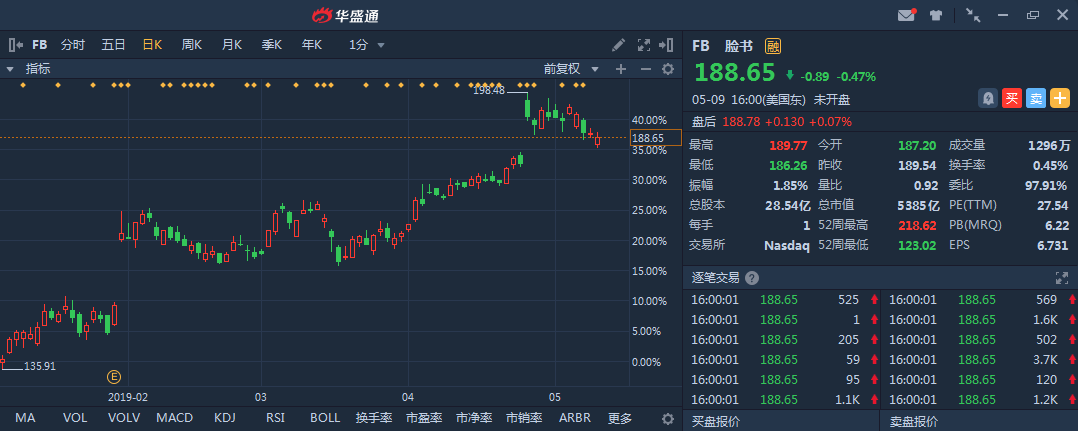Zoom in the K-line chart
The width and height of the screenshot is (1078, 431).
[620, 69]
